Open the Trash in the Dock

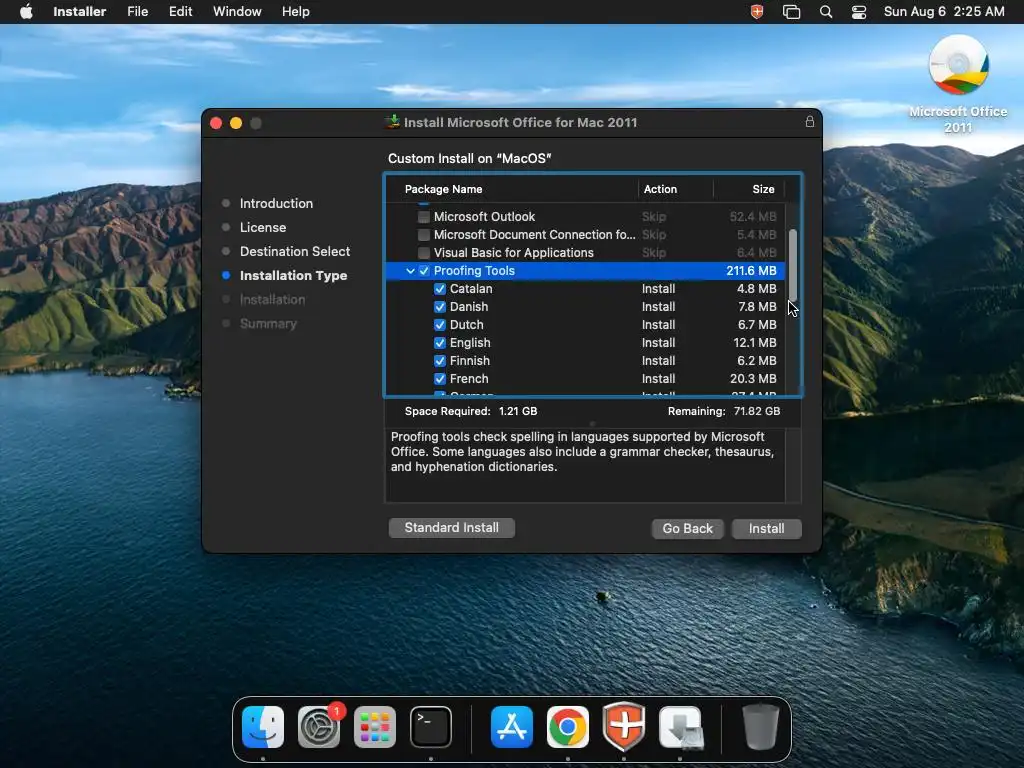tap(761, 727)
